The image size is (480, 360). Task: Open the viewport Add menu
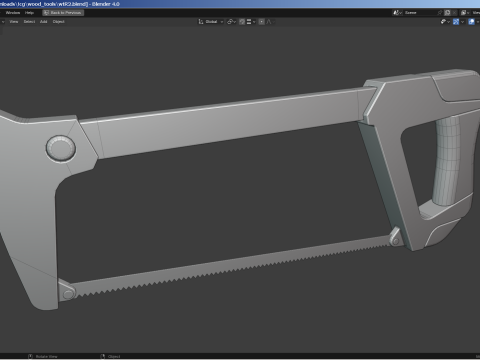pos(44,22)
